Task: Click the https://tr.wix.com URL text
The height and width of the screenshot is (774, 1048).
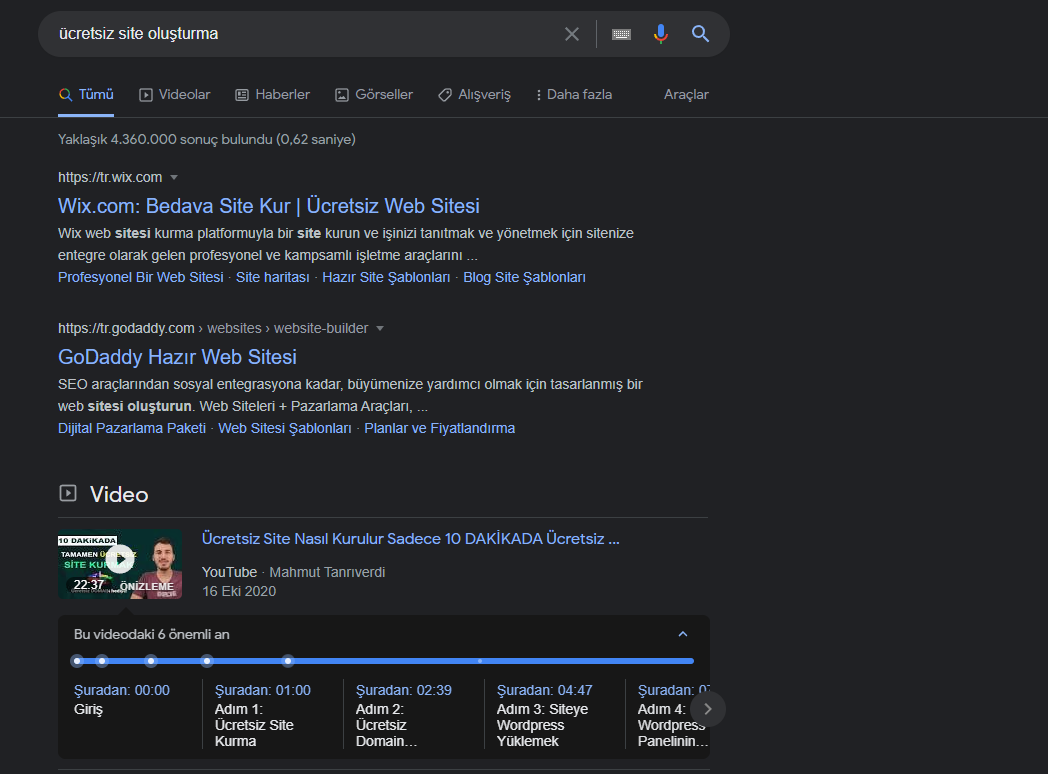Action: pyautogui.click(x=110, y=178)
